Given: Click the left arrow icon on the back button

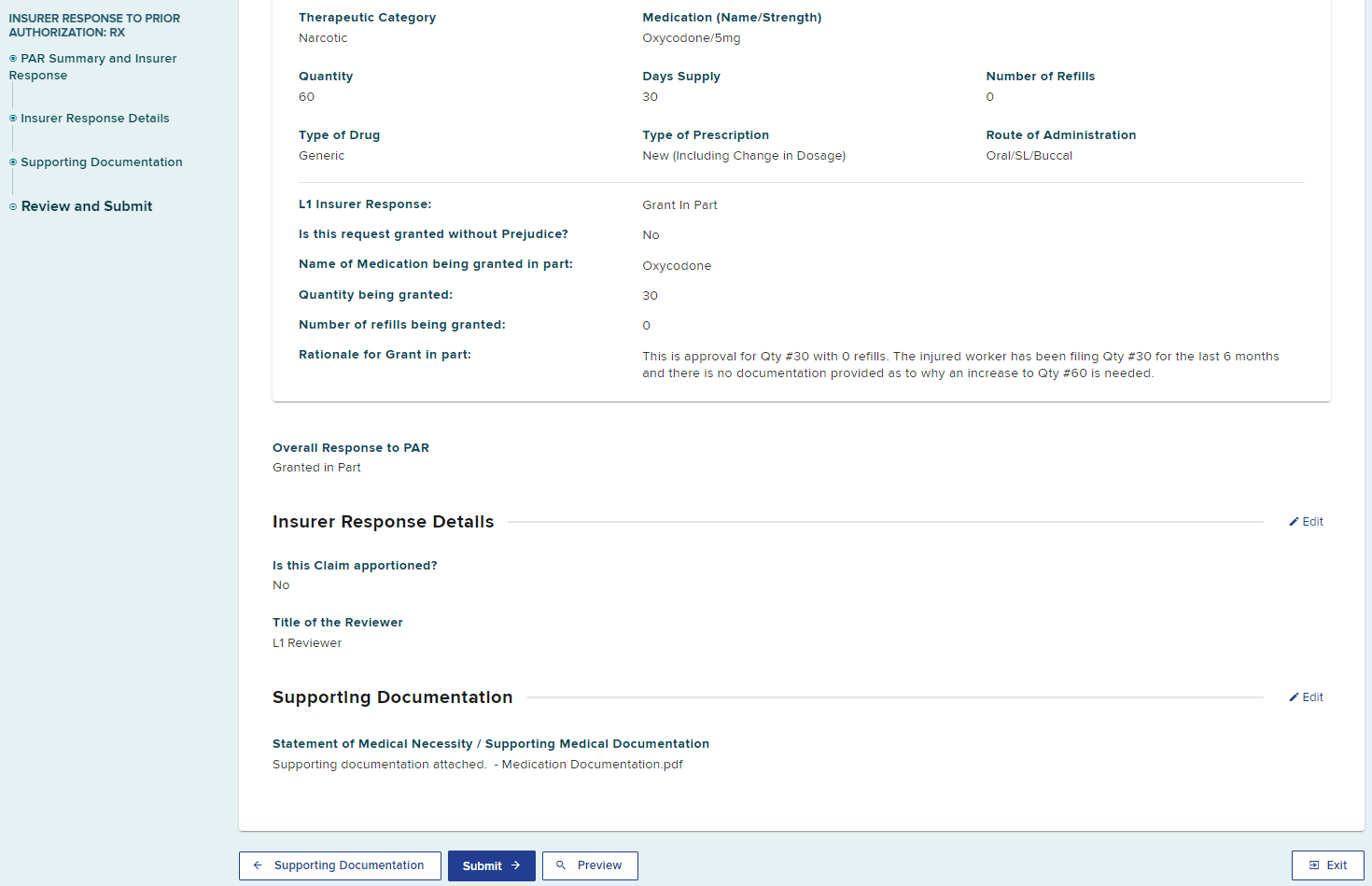Looking at the screenshot, I should [258, 865].
